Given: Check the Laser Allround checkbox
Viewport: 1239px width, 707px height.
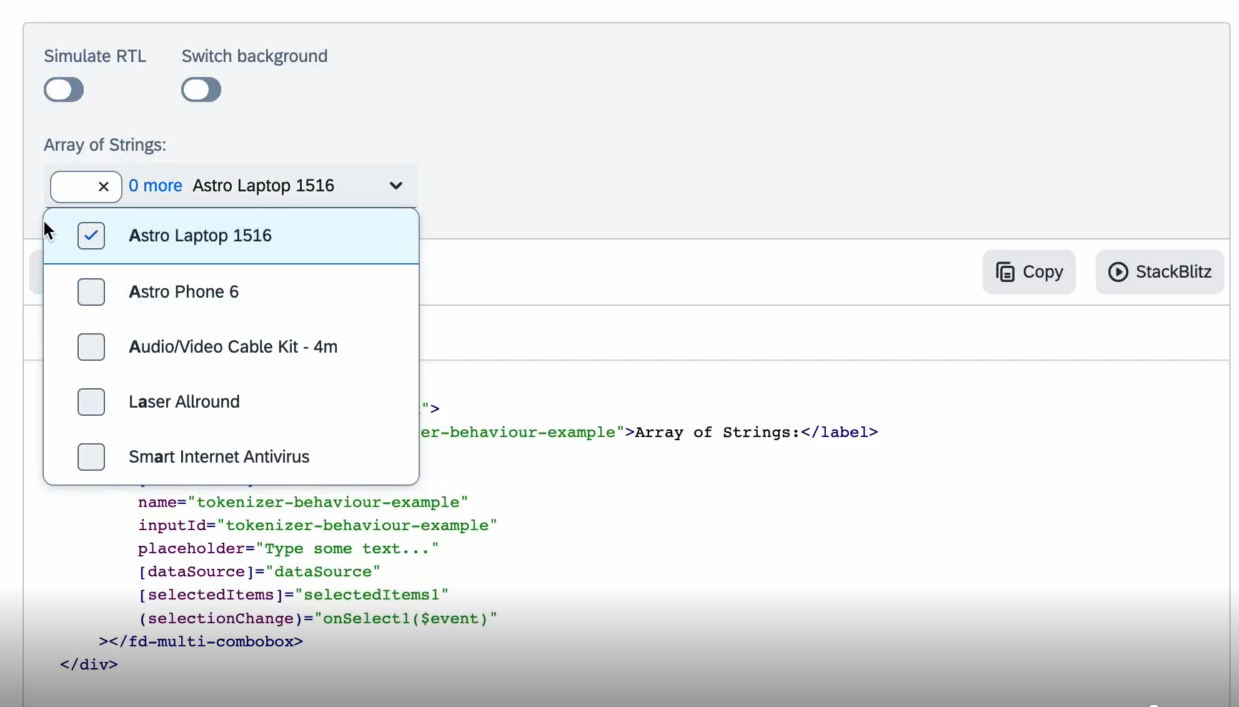Looking at the screenshot, I should click(x=91, y=401).
